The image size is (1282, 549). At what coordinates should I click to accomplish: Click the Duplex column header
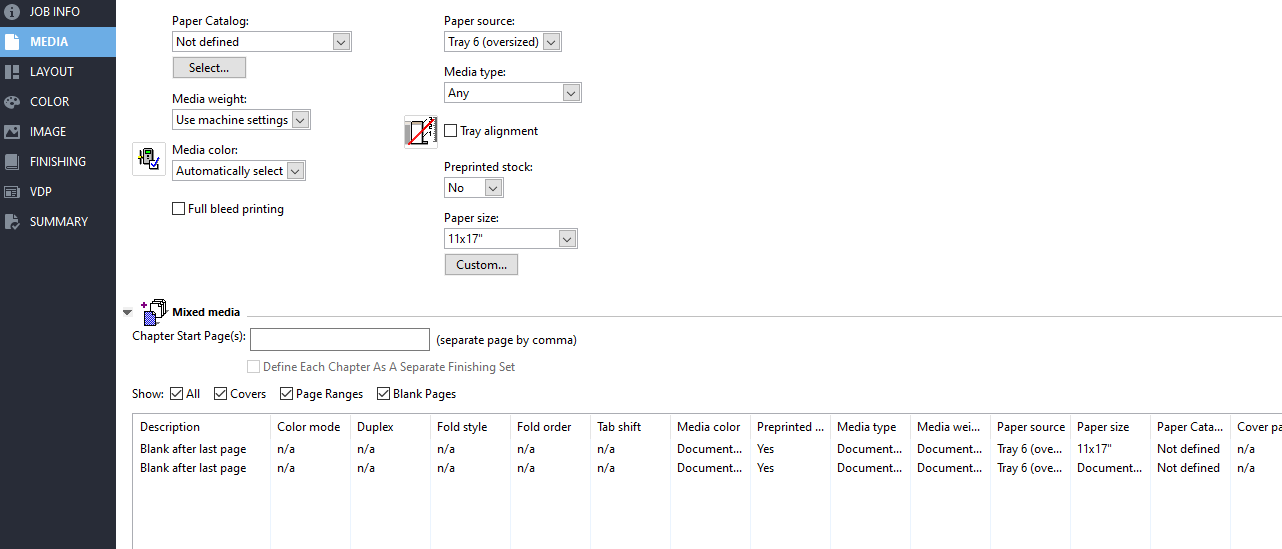coord(391,427)
